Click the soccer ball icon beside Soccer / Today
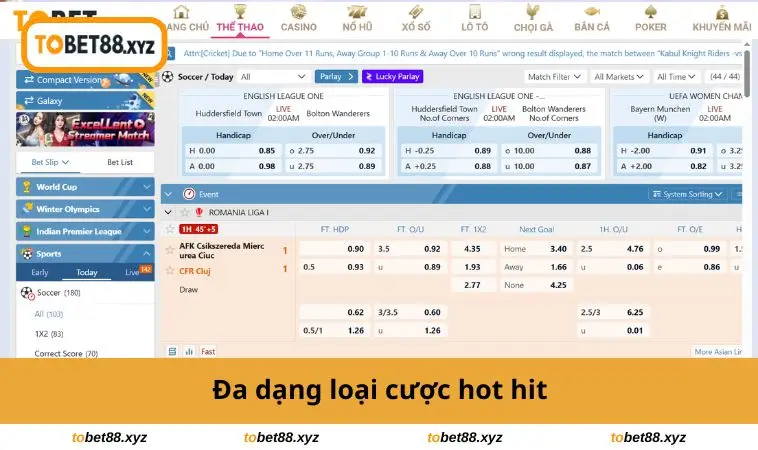758x450 pixels. [168, 76]
